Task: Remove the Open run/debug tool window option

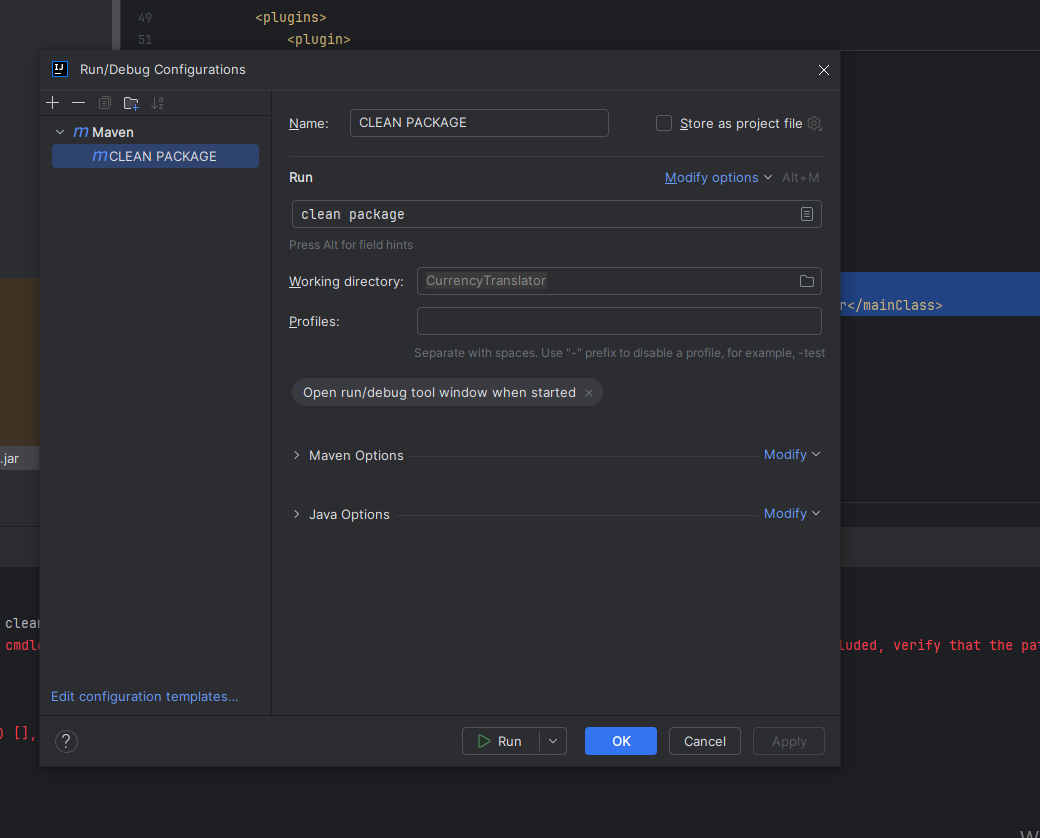Action: click(589, 393)
